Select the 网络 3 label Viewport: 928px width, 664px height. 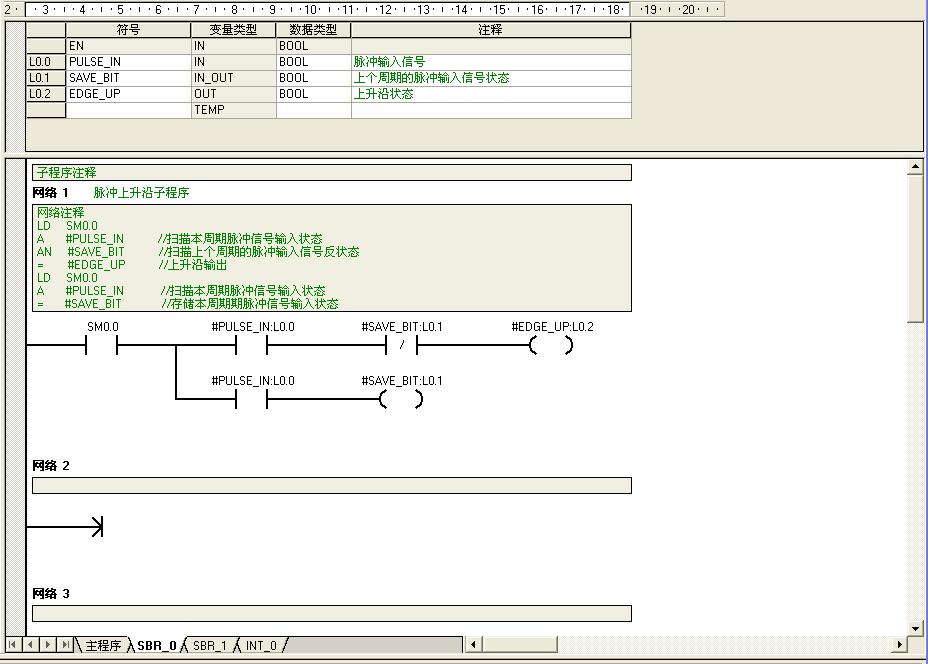point(51,594)
